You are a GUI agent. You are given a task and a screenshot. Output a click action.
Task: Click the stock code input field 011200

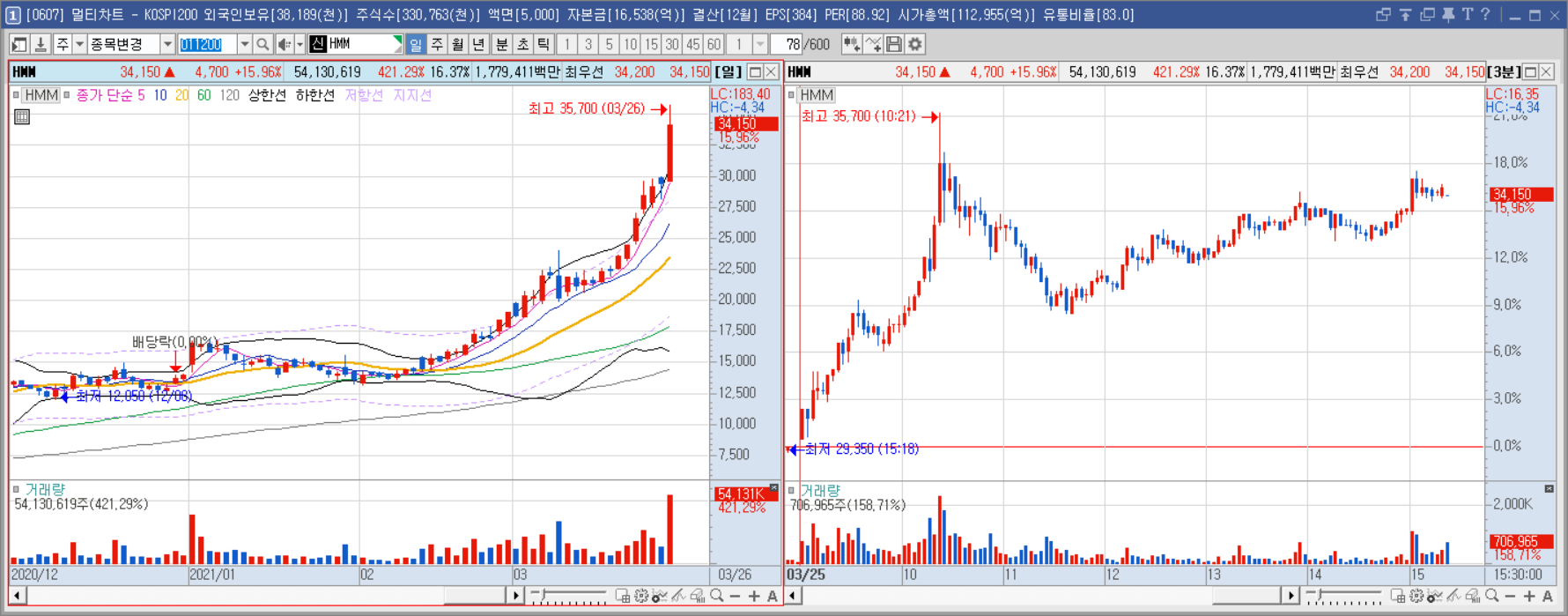pos(207,44)
